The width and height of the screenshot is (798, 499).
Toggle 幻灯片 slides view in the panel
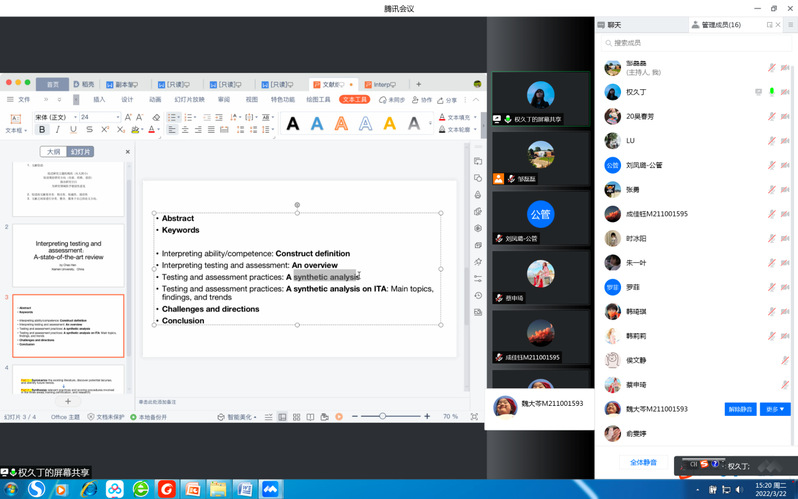tap(81, 152)
